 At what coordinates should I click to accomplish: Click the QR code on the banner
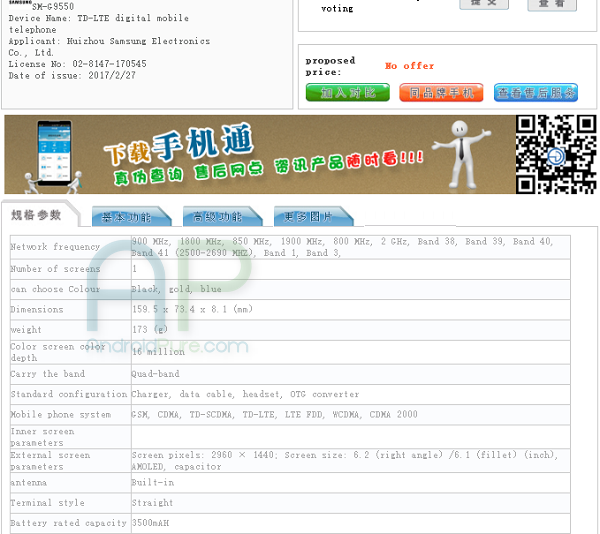point(556,154)
